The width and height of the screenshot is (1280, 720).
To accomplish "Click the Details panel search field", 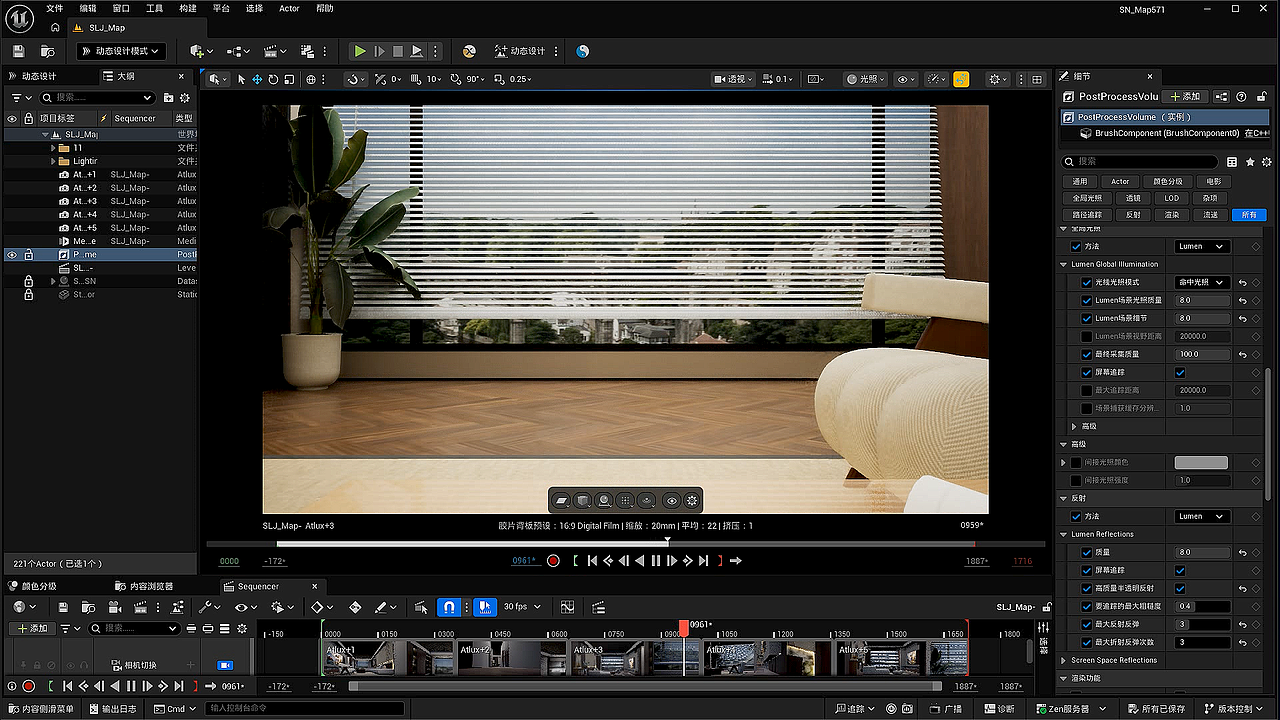I will coord(1139,161).
